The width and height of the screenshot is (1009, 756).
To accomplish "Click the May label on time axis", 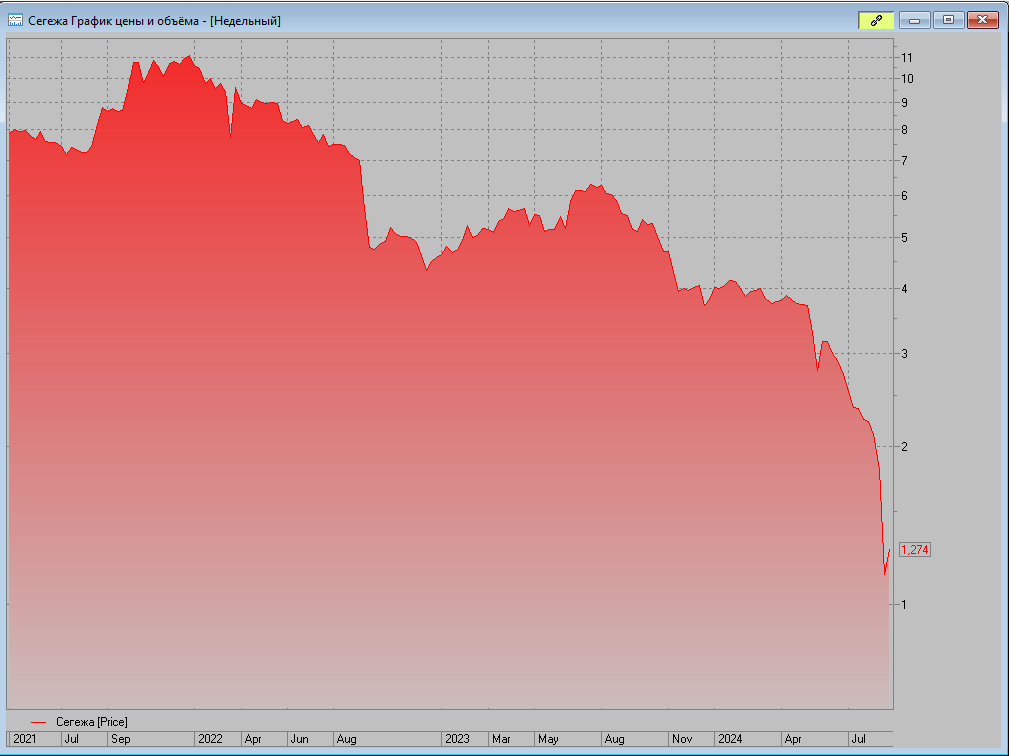I will pyautogui.click(x=548, y=739).
